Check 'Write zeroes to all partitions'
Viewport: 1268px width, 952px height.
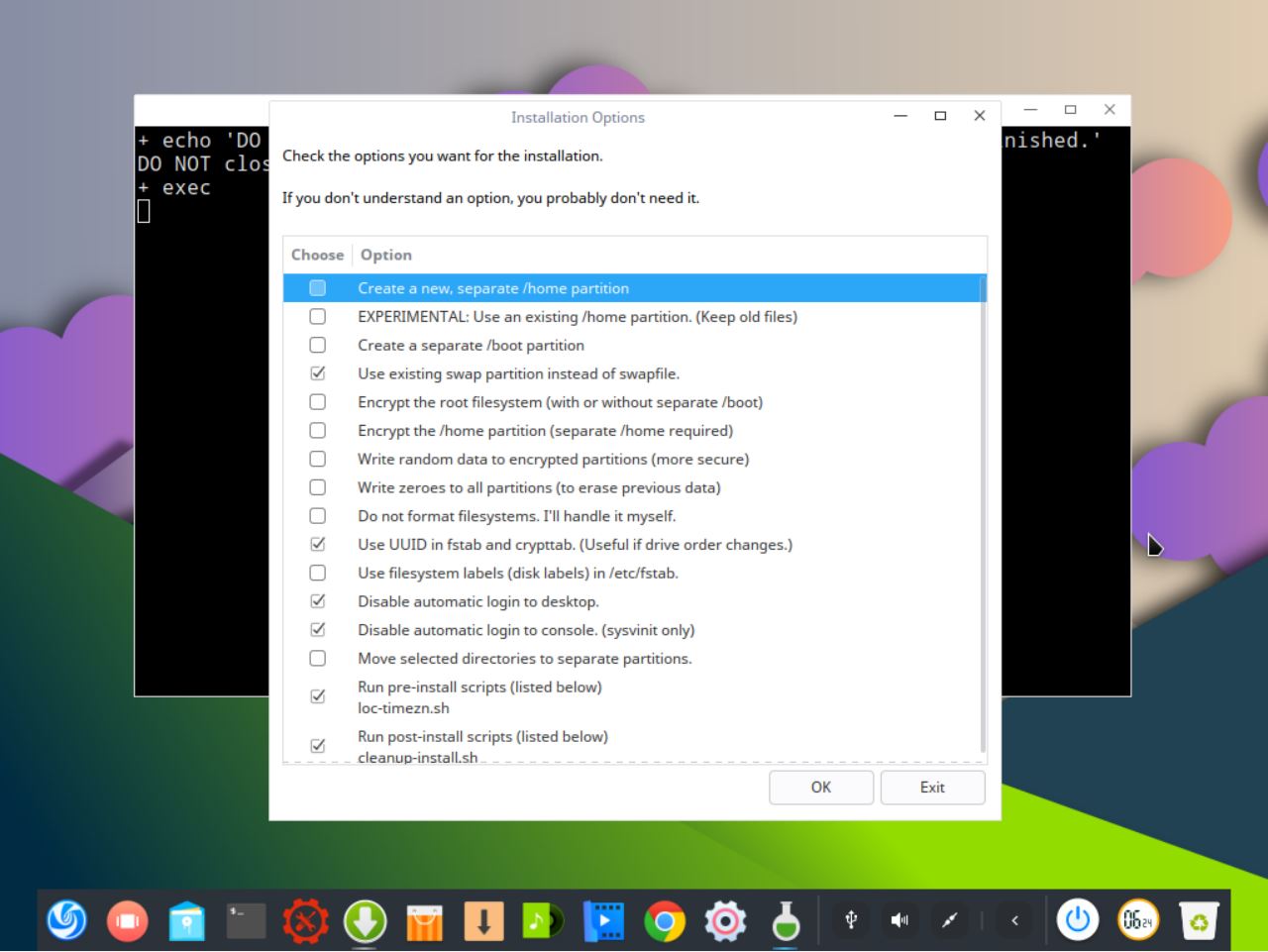(x=317, y=487)
